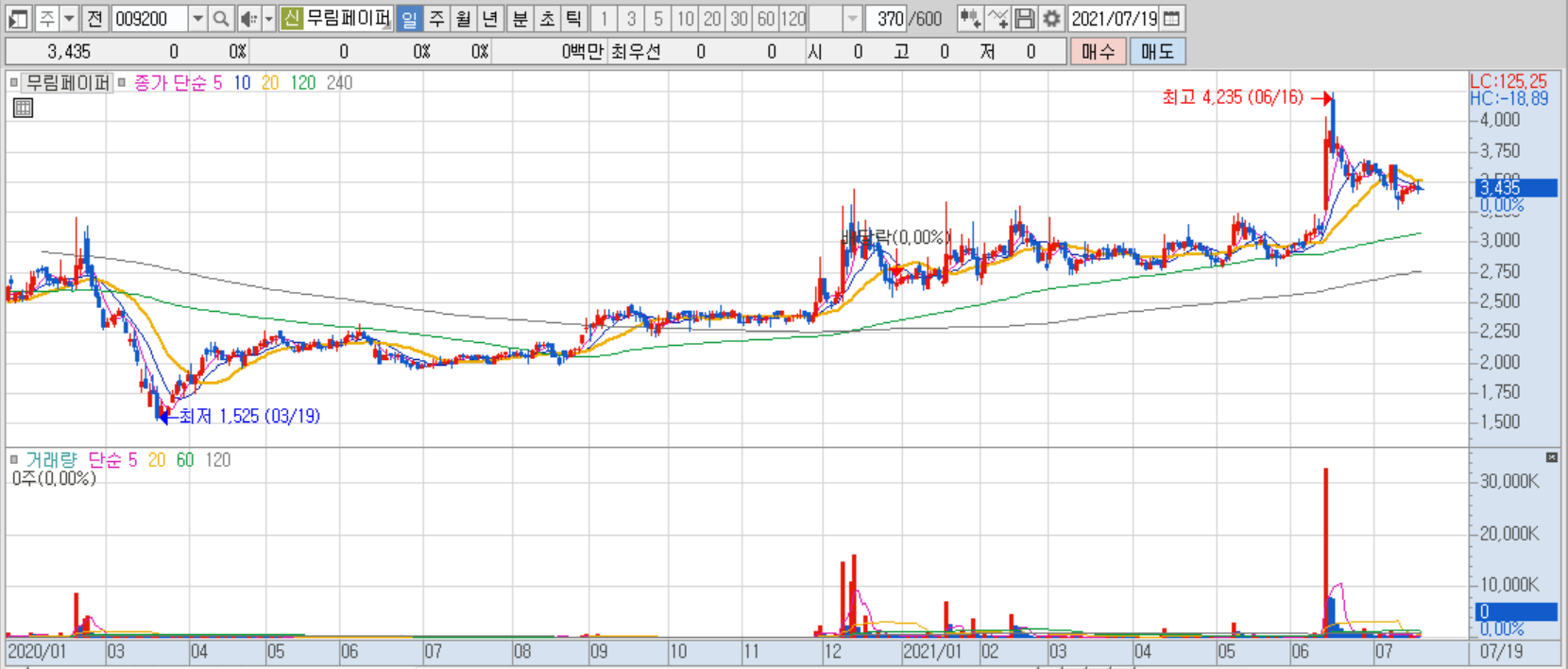Choose interval 30 button
This screenshot has height=669, width=1568.
(739, 18)
